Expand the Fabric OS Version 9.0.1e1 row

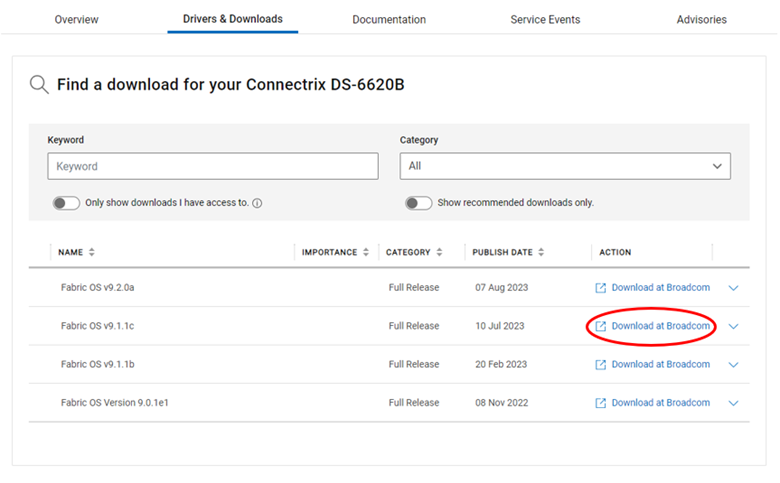pyautogui.click(x=734, y=403)
